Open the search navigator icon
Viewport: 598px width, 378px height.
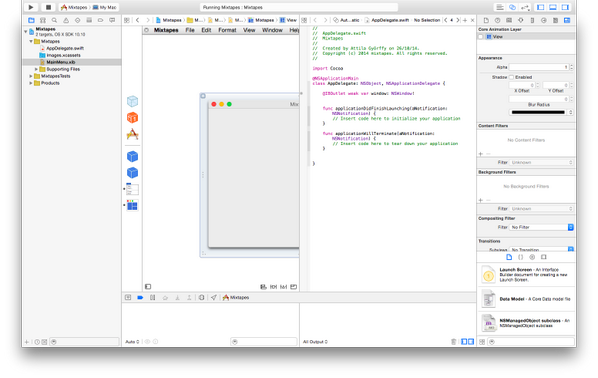pos(55,20)
